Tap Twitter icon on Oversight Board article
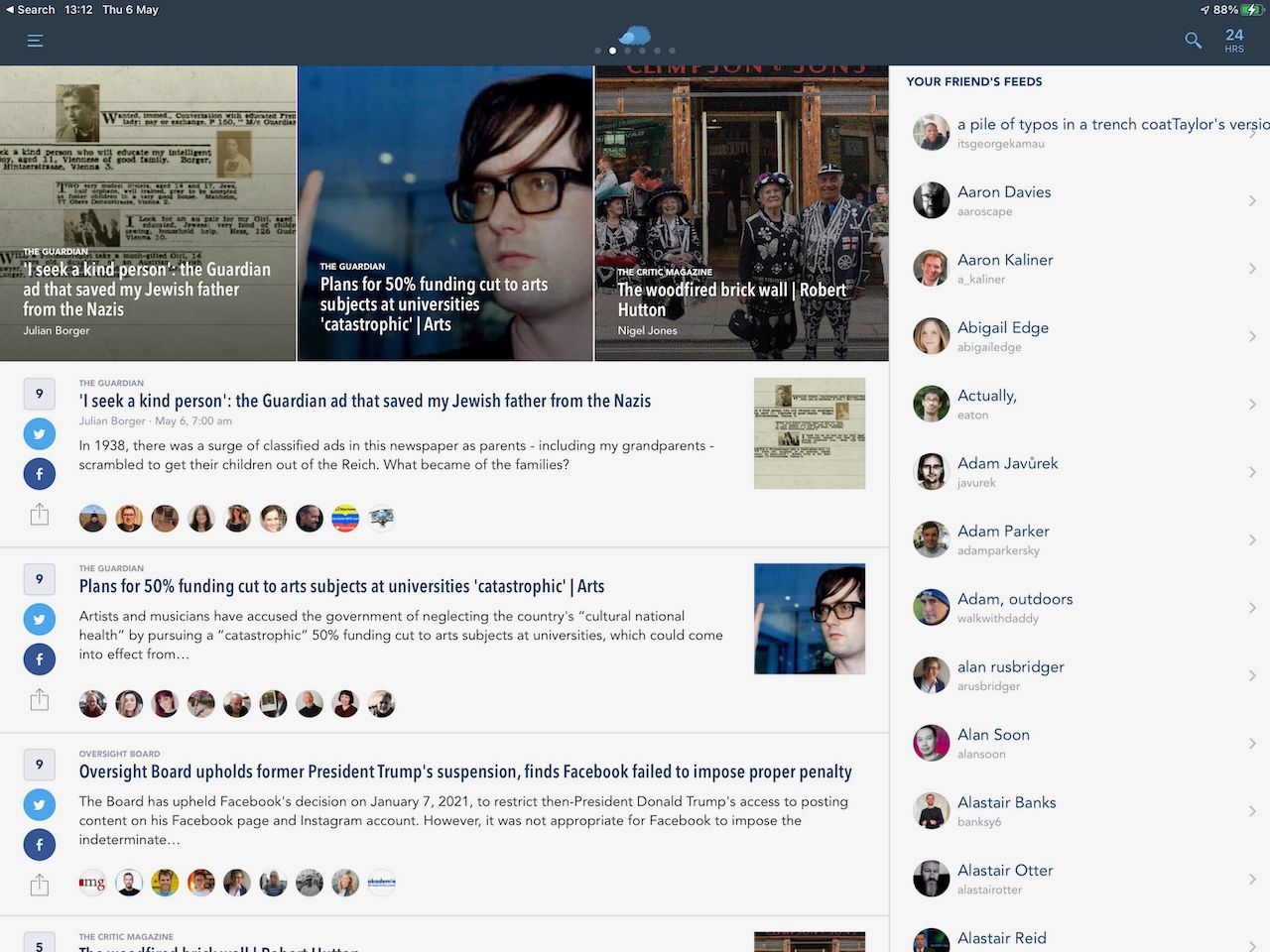 click(39, 804)
